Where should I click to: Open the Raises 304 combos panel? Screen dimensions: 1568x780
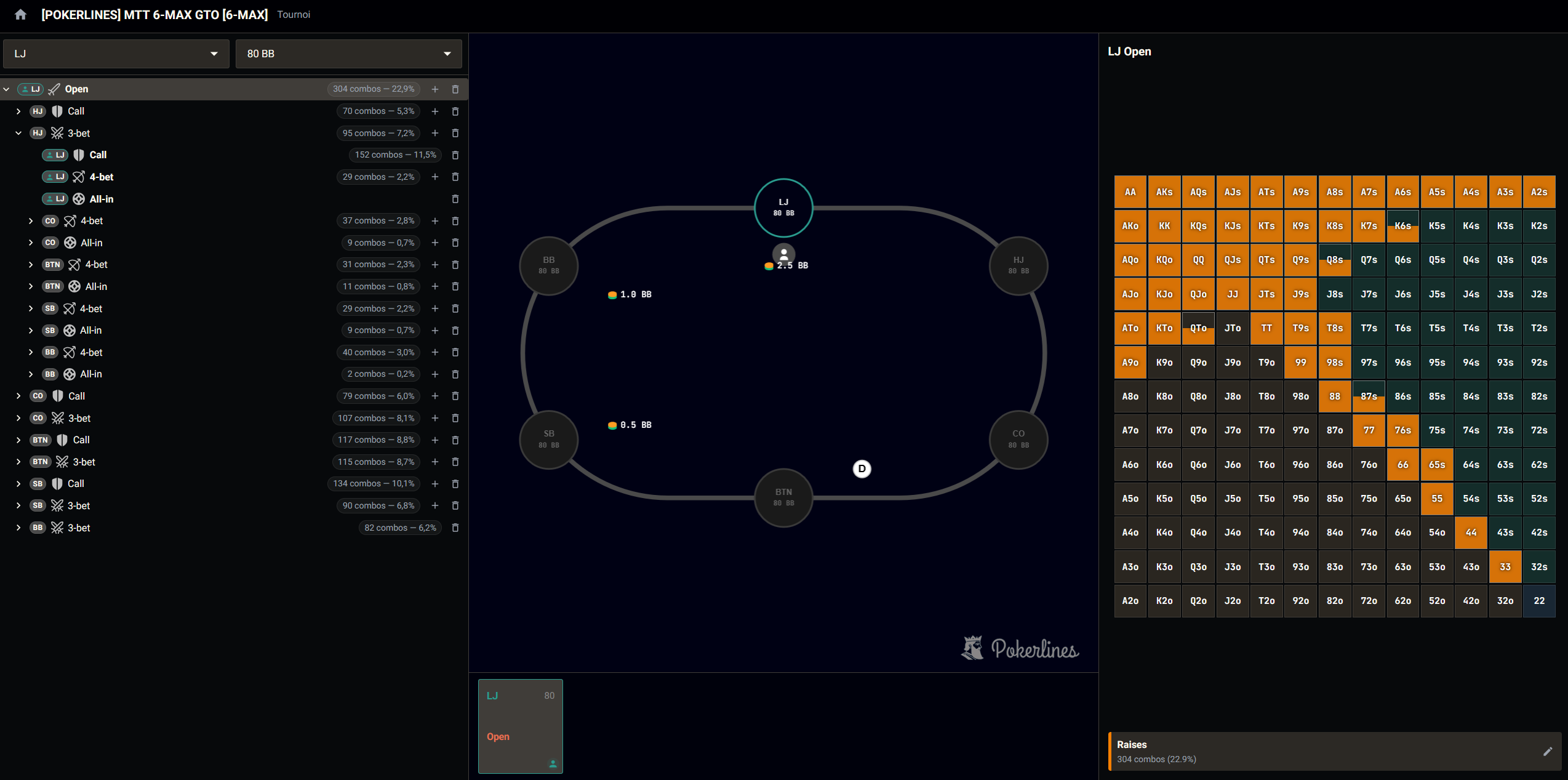(x=1334, y=751)
